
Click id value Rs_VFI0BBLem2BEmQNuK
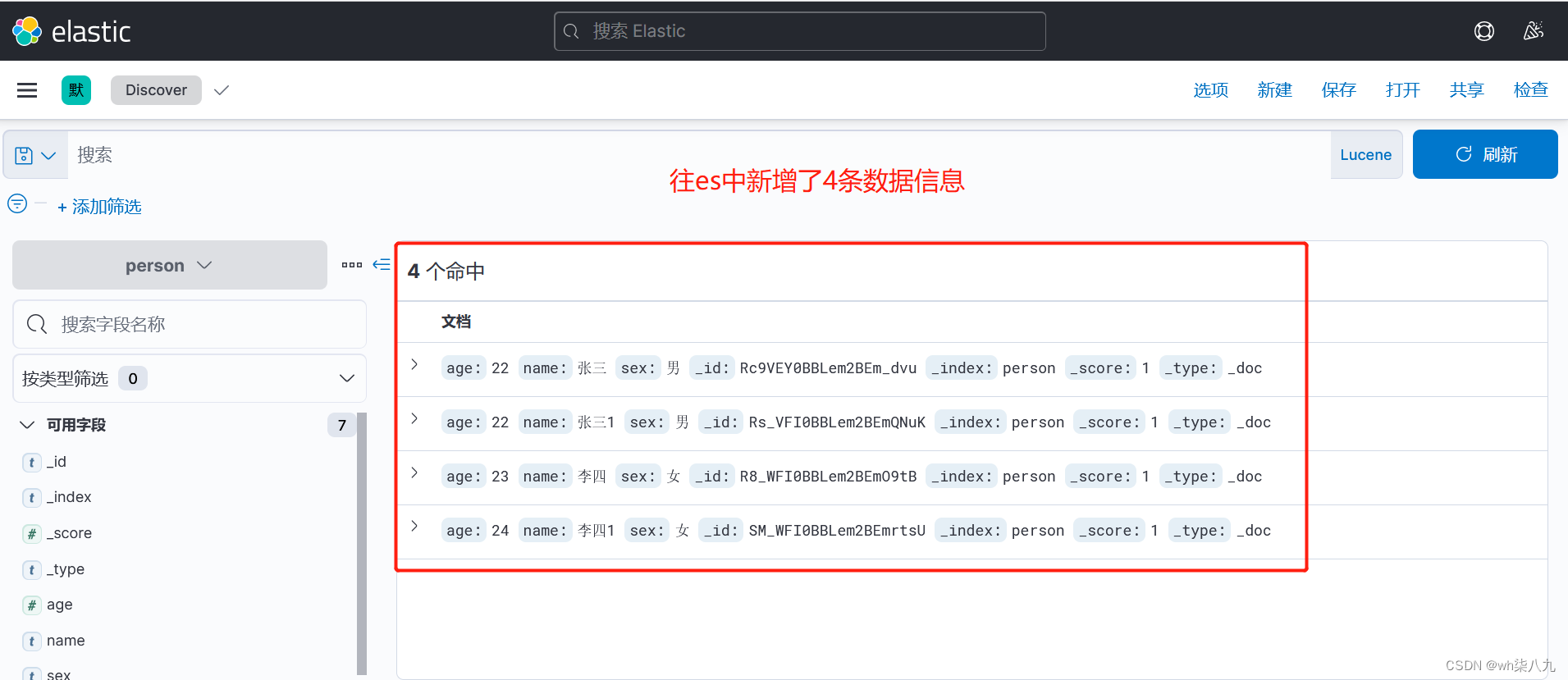837,422
